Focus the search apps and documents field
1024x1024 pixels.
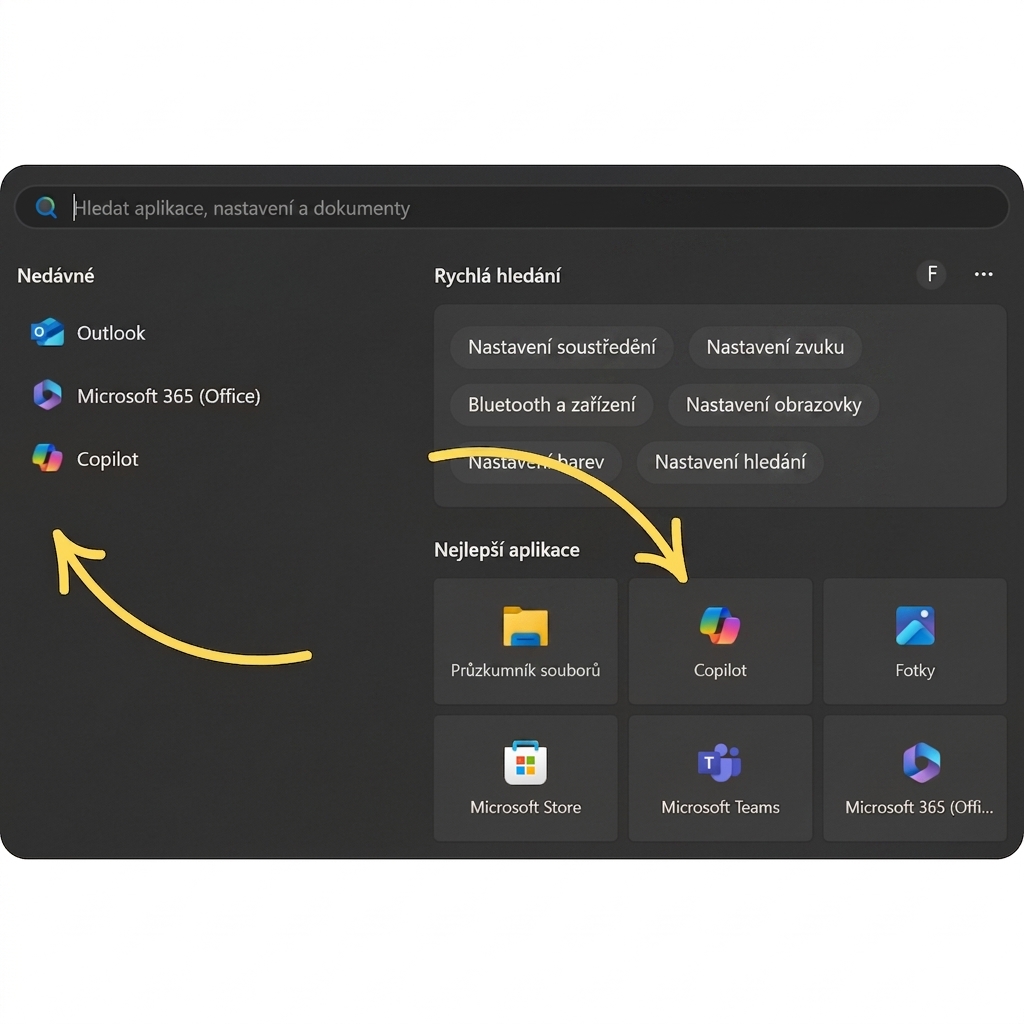pos(511,208)
